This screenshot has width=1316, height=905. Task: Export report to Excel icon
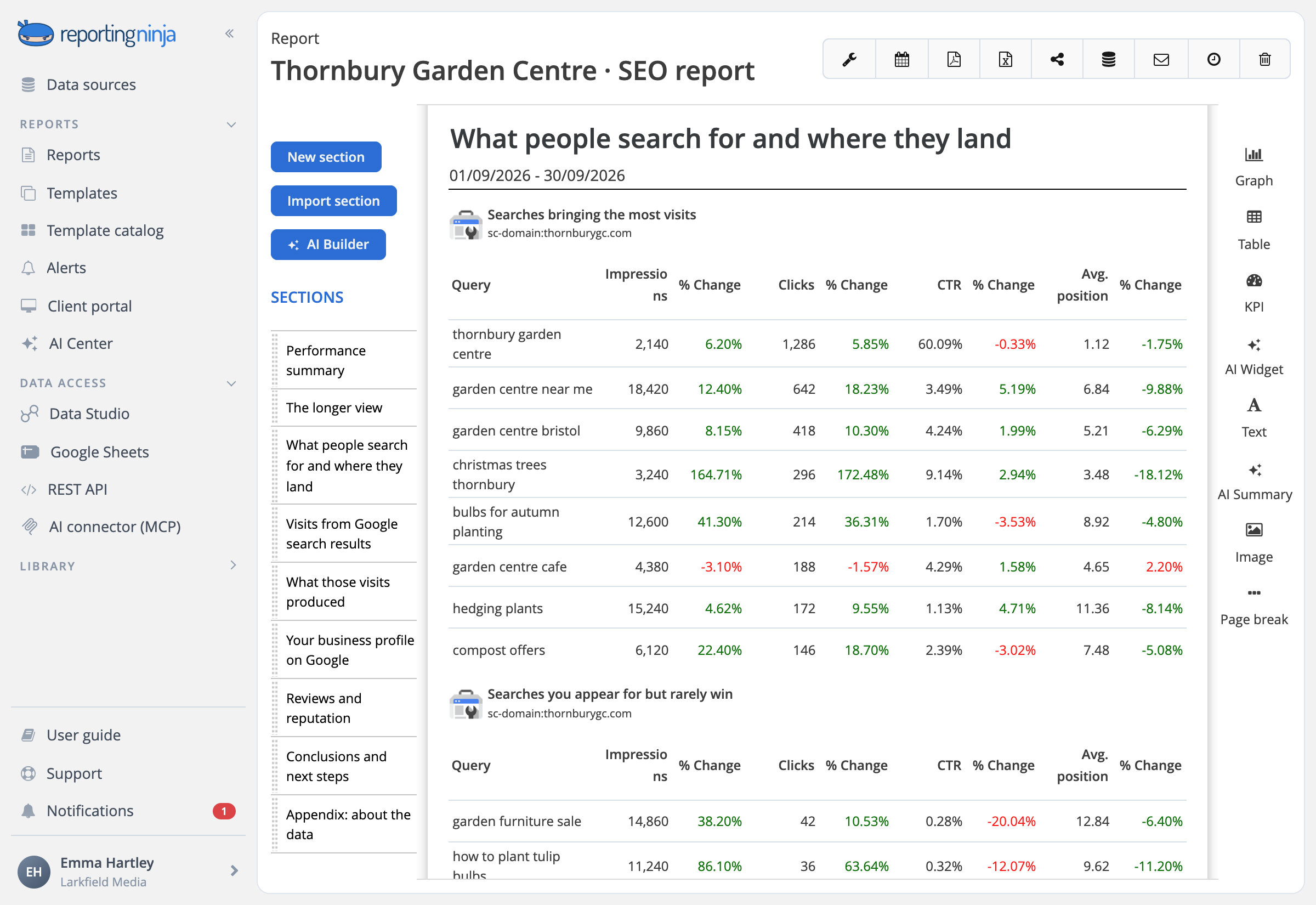1006,59
